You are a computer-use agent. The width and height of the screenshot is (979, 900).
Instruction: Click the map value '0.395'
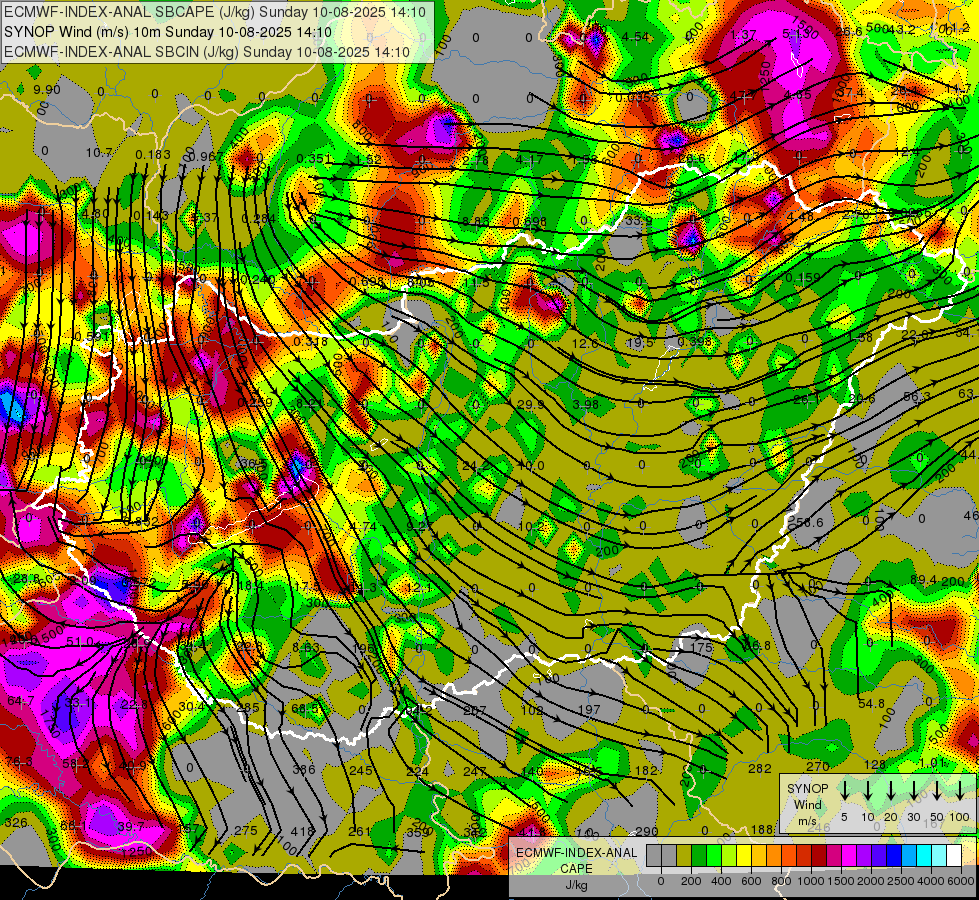click(695, 342)
